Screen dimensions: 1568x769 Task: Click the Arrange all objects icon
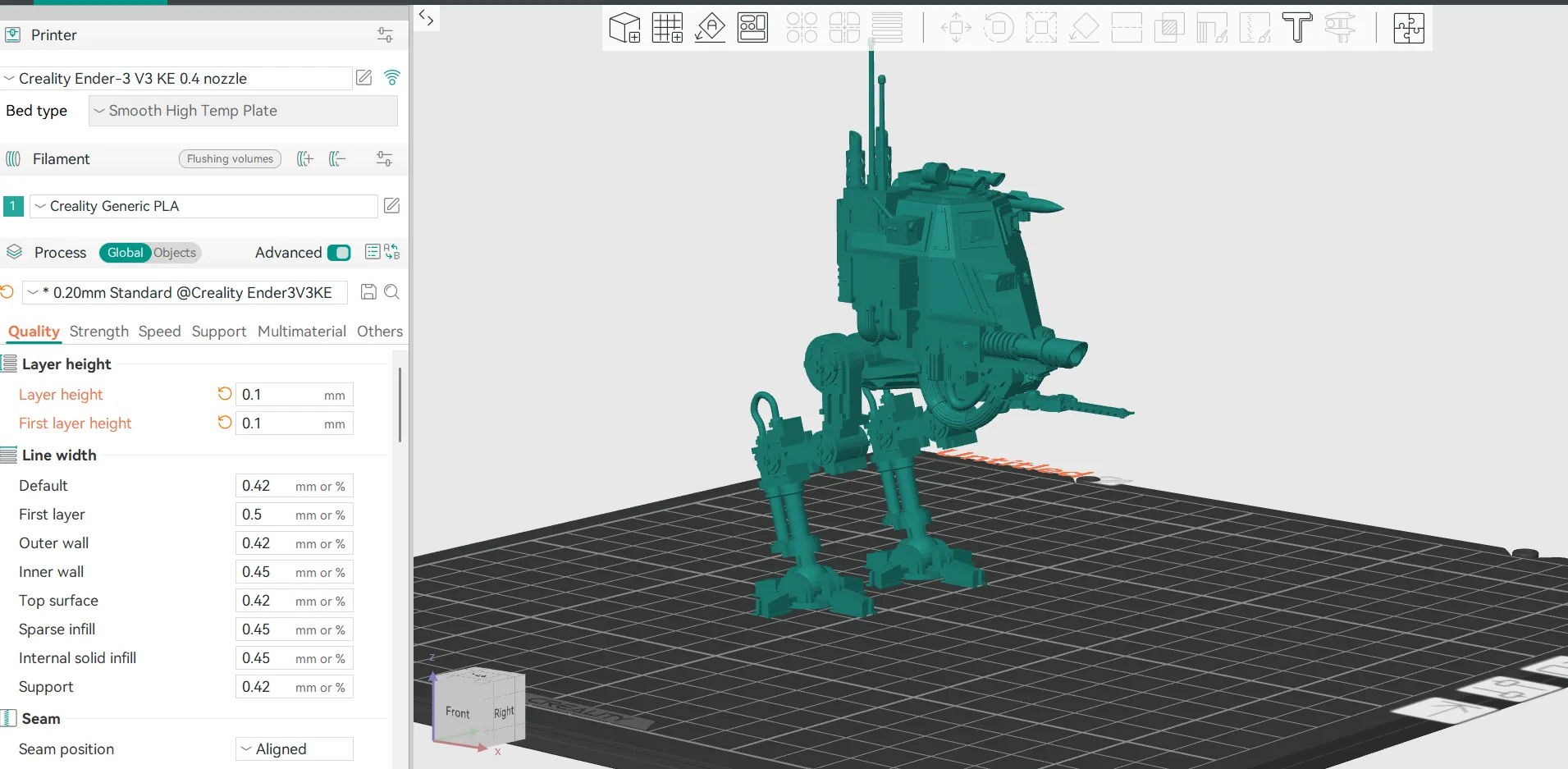point(753,27)
